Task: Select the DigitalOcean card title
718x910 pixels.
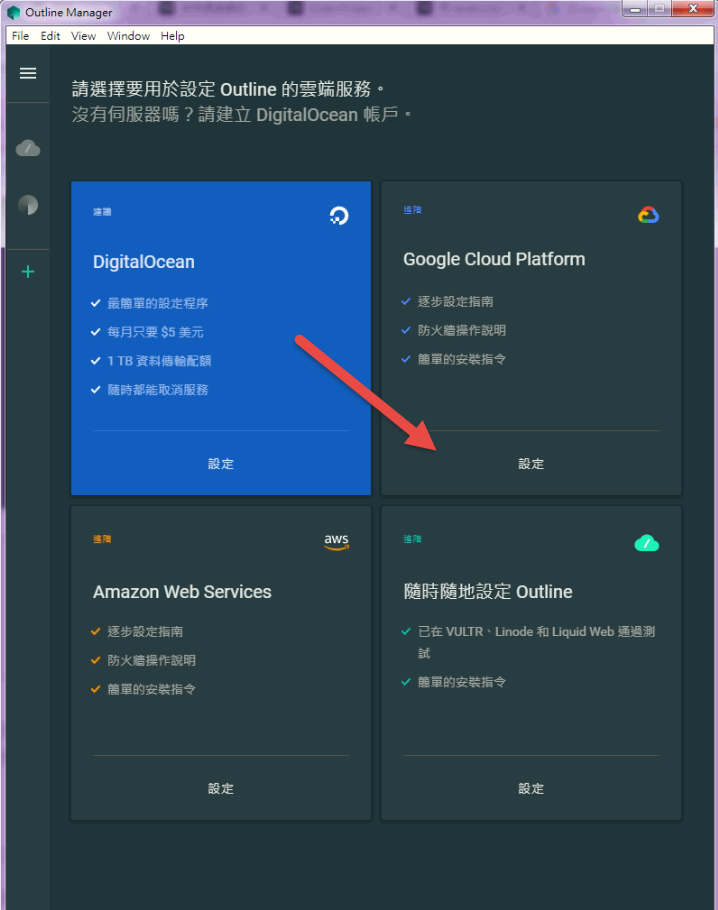Action: [144, 262]
